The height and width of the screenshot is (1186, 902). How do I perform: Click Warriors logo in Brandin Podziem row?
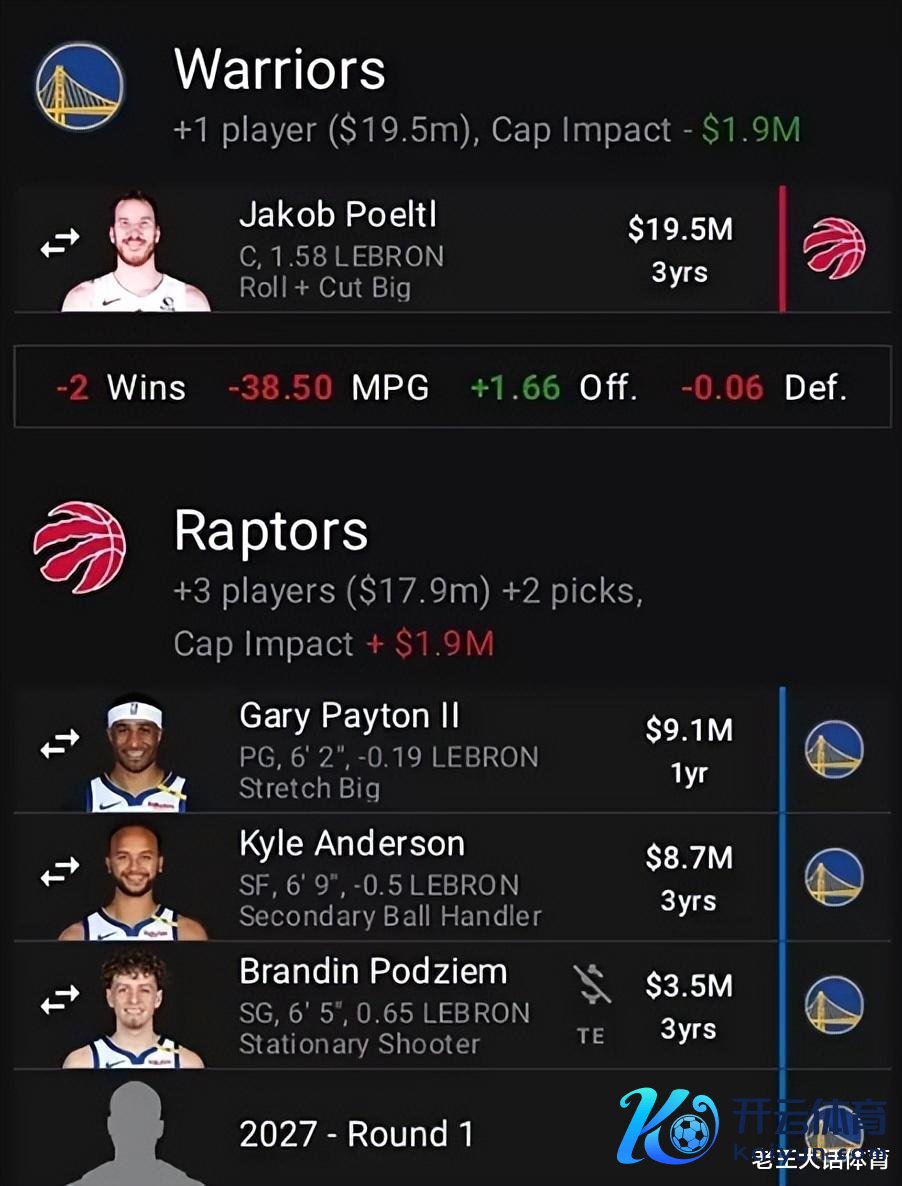pyautogui.click(x=834, y=1005)
